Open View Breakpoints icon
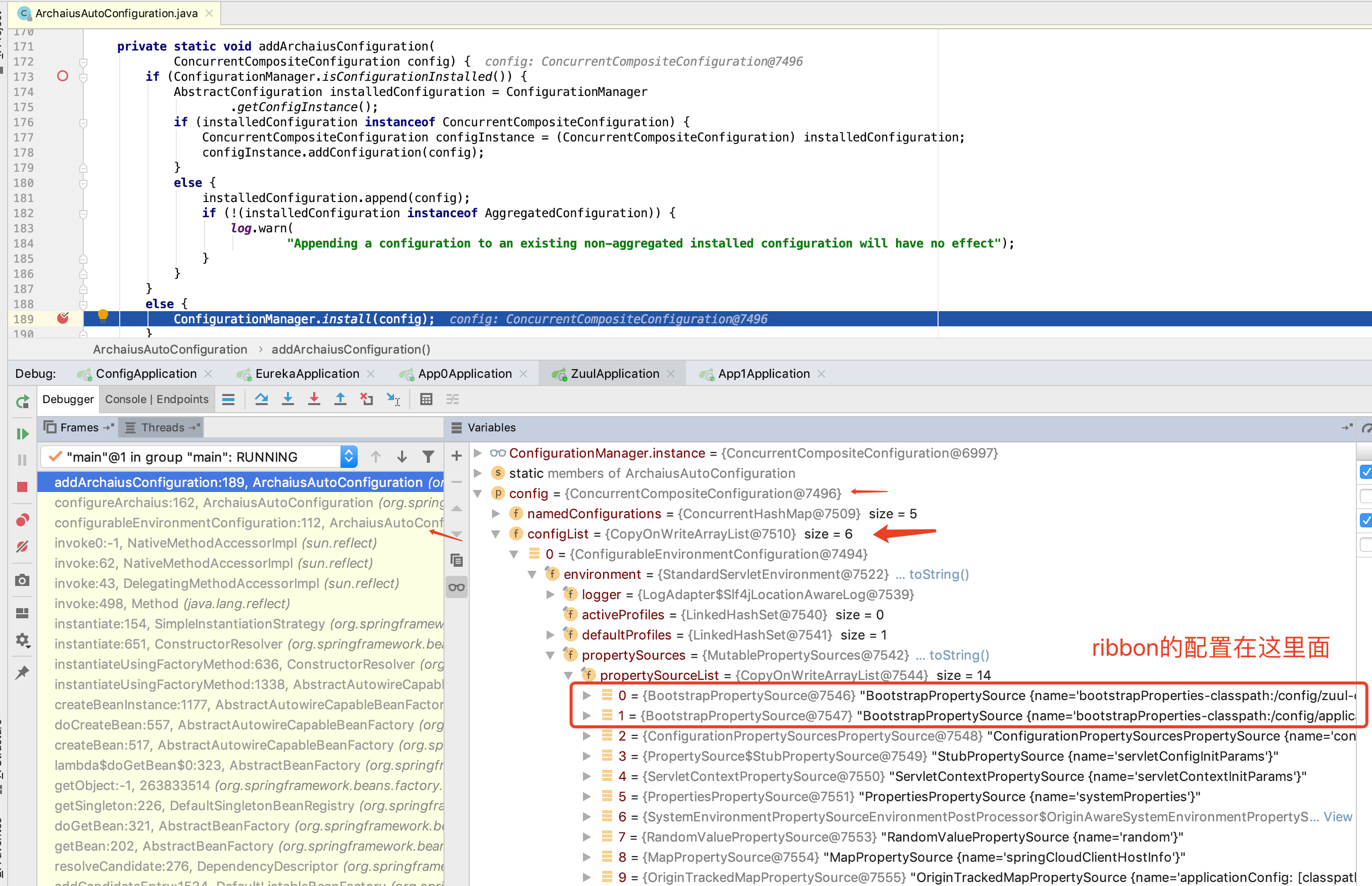 22,520
